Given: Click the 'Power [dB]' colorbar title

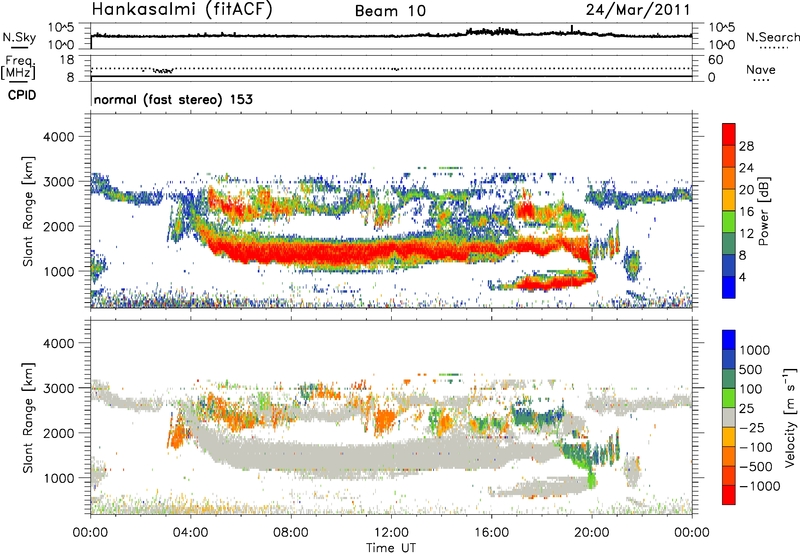Looking at the screenshot, I should click(764, 211).
